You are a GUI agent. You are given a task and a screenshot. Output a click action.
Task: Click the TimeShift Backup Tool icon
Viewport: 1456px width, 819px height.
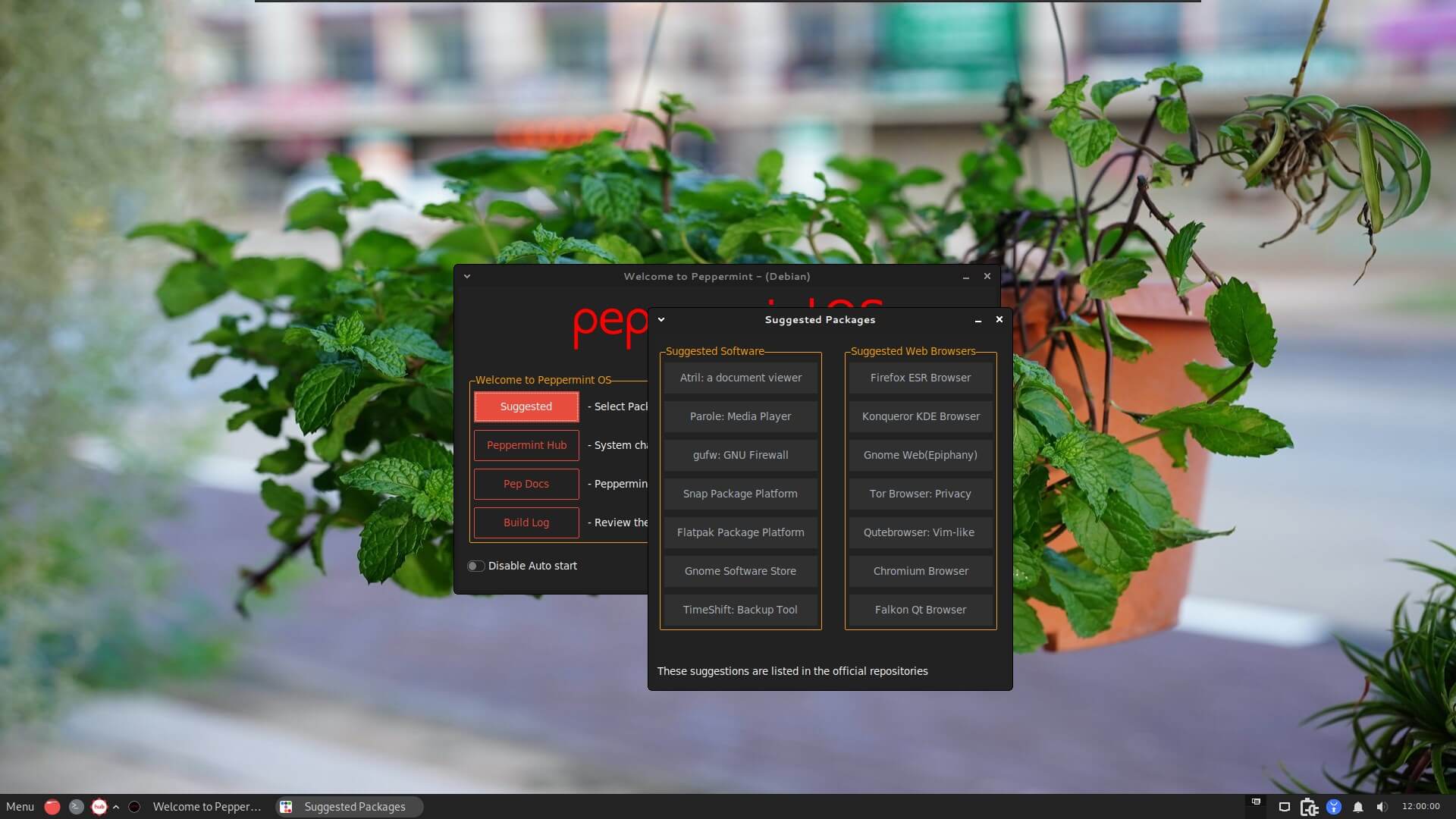740,609
